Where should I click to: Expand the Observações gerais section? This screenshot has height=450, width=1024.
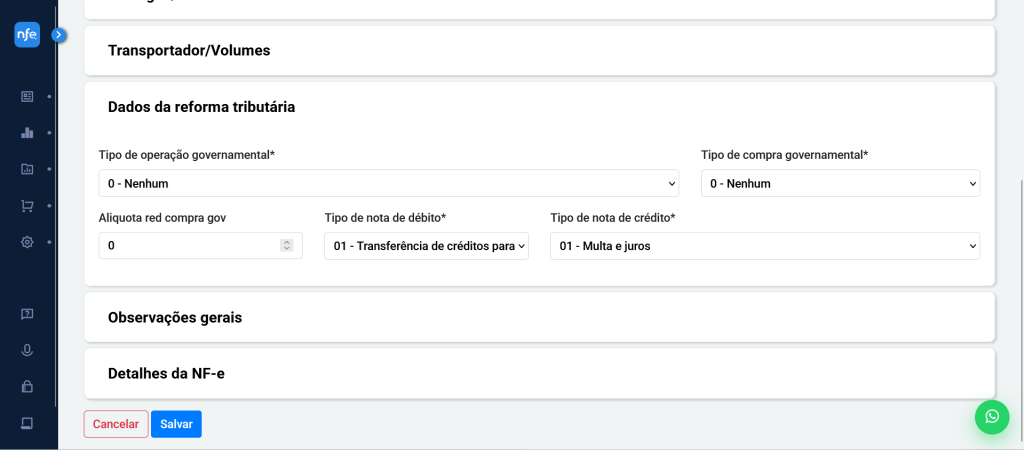539,317
